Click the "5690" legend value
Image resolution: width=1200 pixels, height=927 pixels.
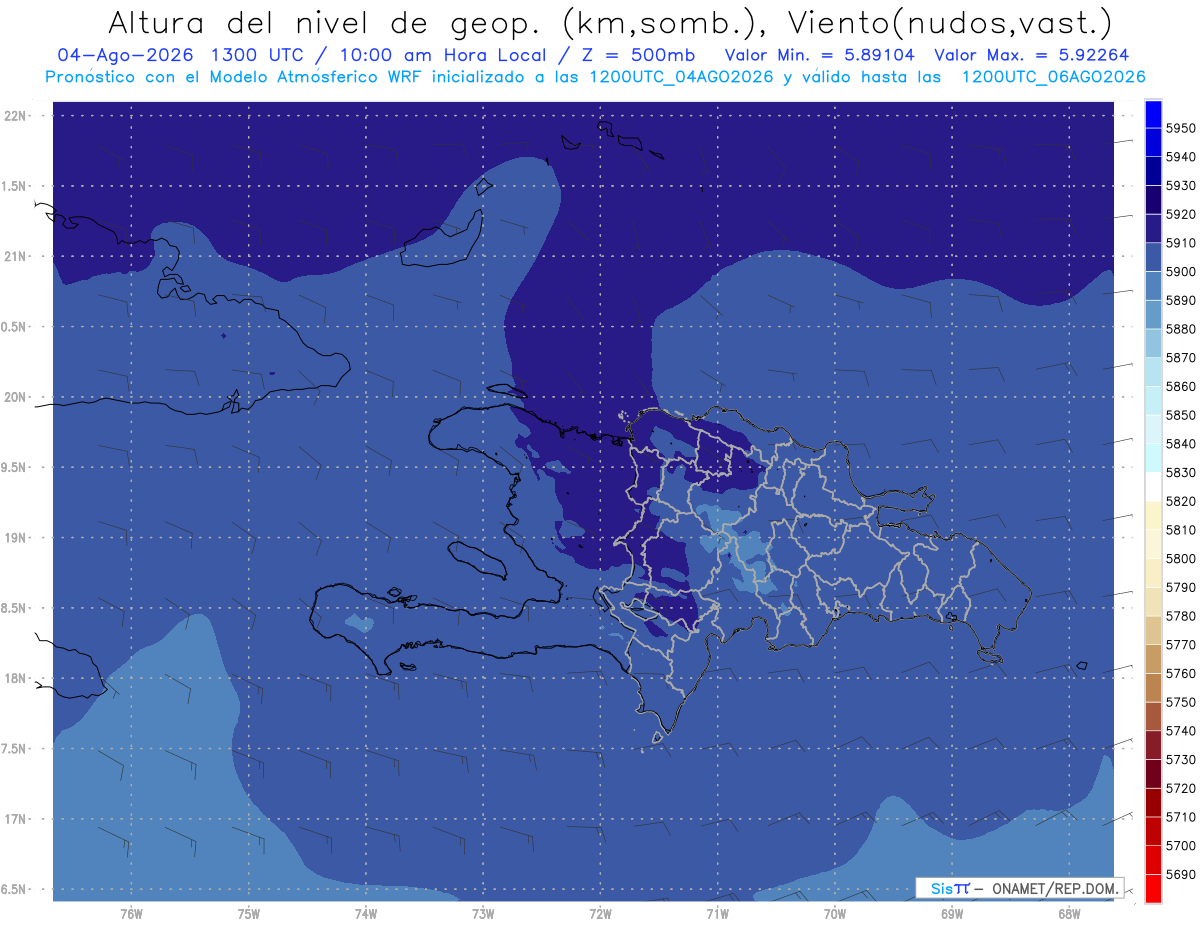click(1181, 874)
